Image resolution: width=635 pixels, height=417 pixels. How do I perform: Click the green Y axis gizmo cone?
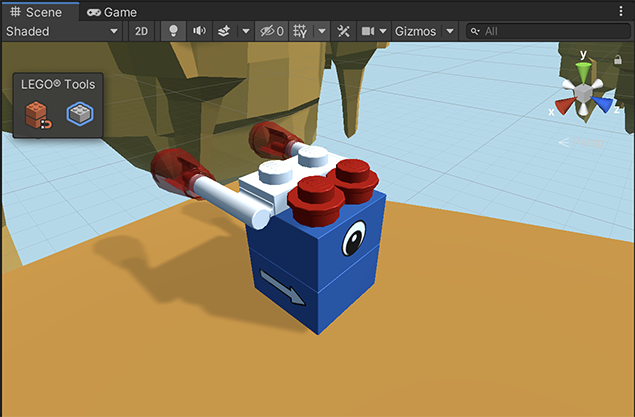click(x=583, y=72)
